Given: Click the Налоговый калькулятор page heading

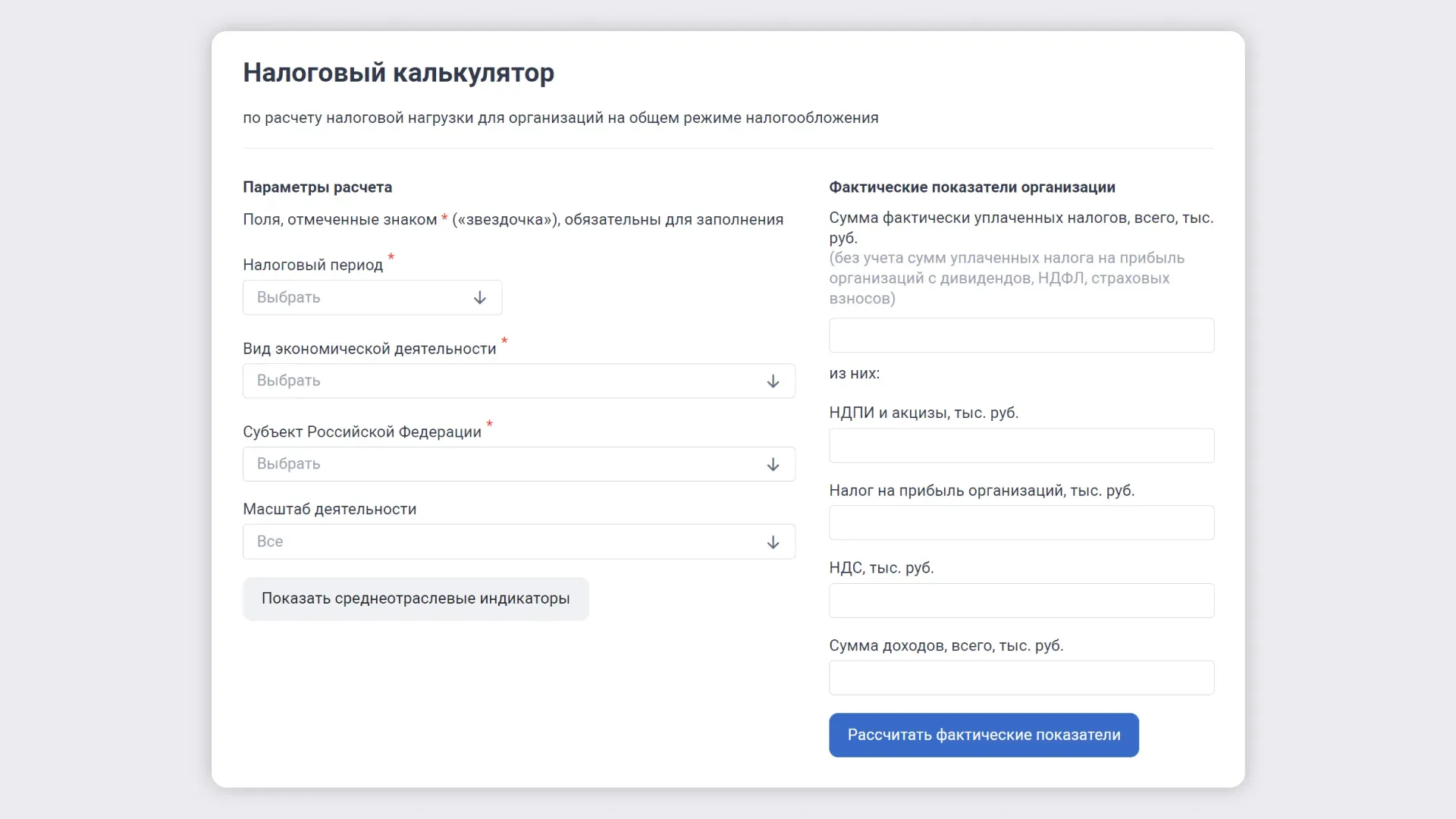Looking at the screenshot, I should 397,73.
